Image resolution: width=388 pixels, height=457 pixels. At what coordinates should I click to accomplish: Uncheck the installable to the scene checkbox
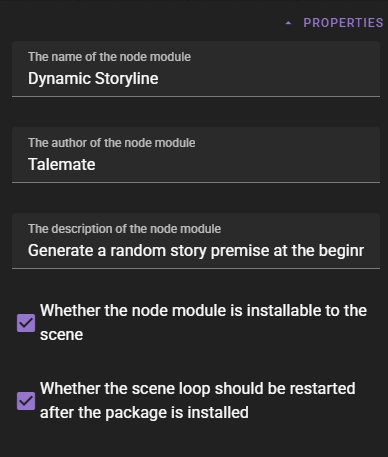[x=26, y=323]
